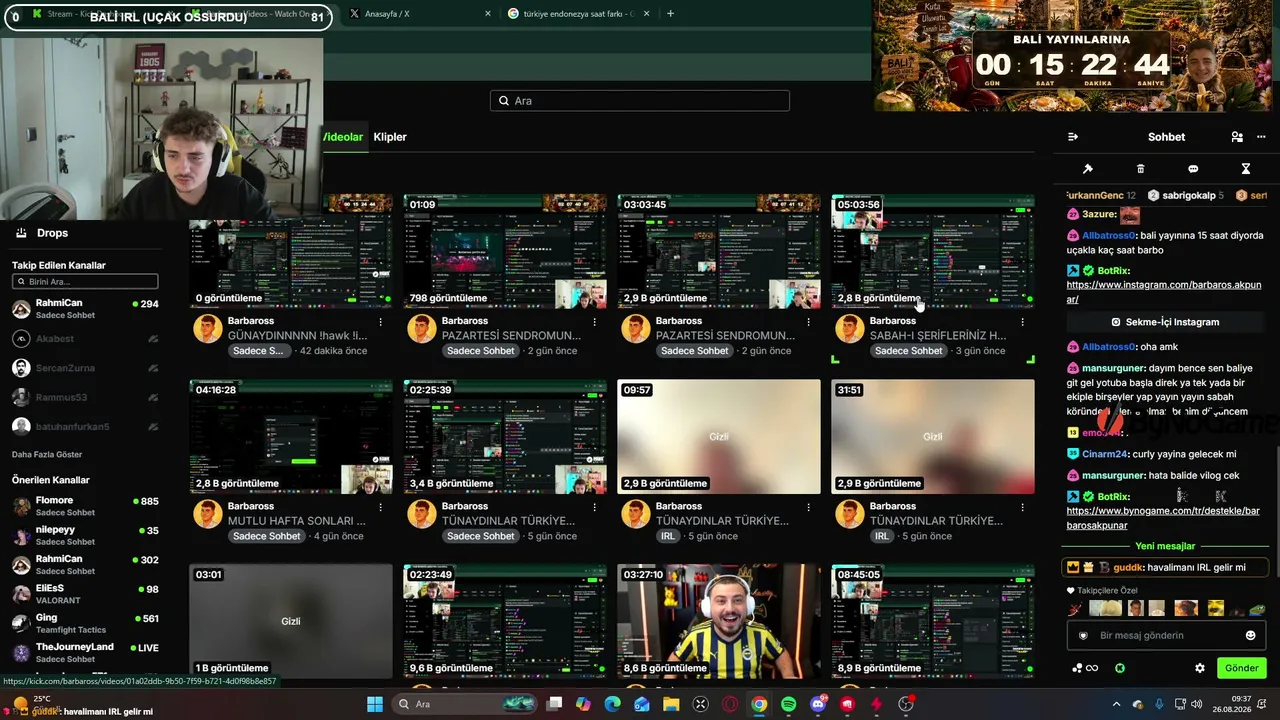This screenshot has width=1280, height=720.
Task: Open options menu for MUTLU HAFTA SONLARI video
Action: coord(381,507)
